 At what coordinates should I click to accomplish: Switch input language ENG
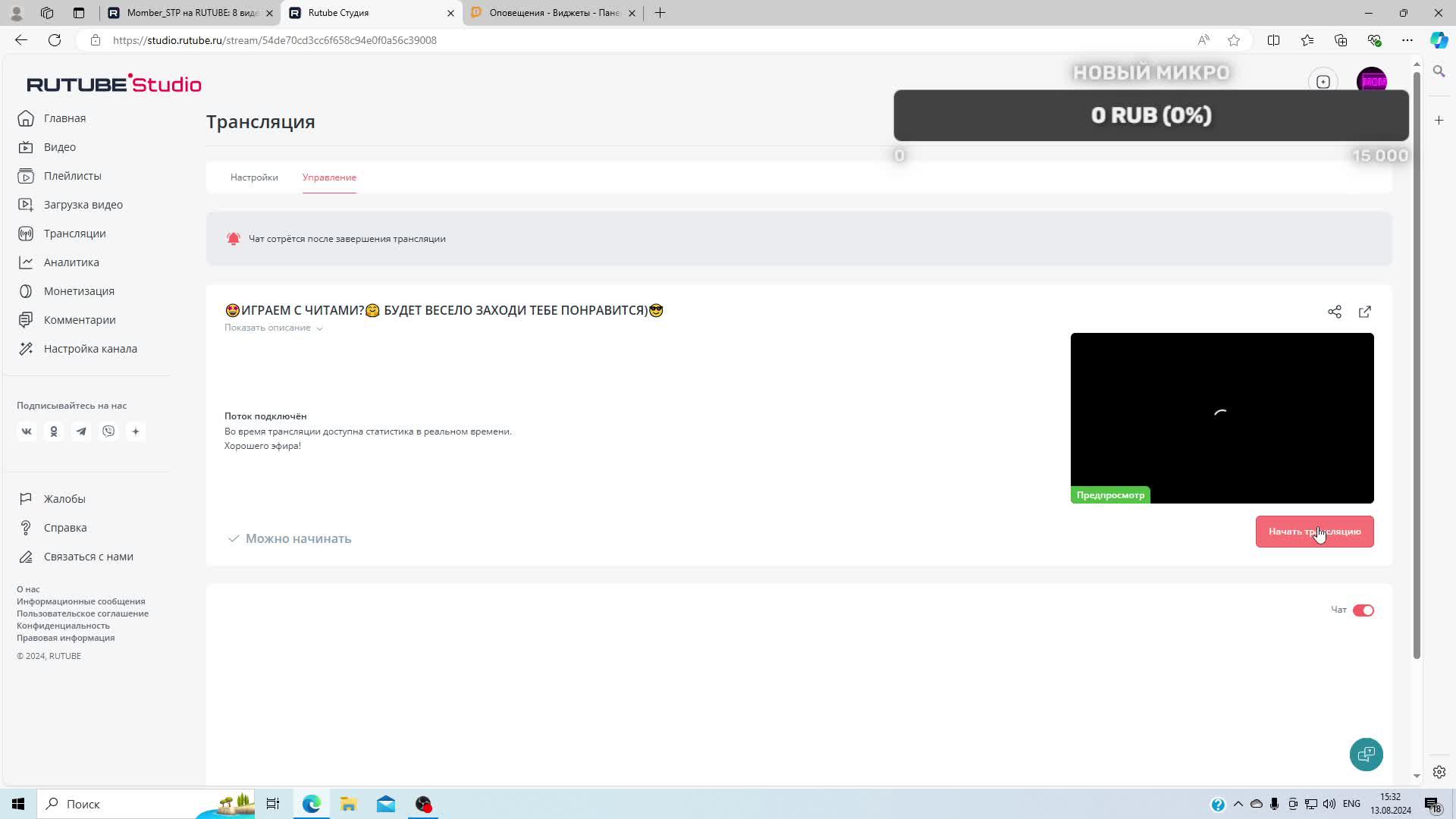click(x=1351, y=804)
